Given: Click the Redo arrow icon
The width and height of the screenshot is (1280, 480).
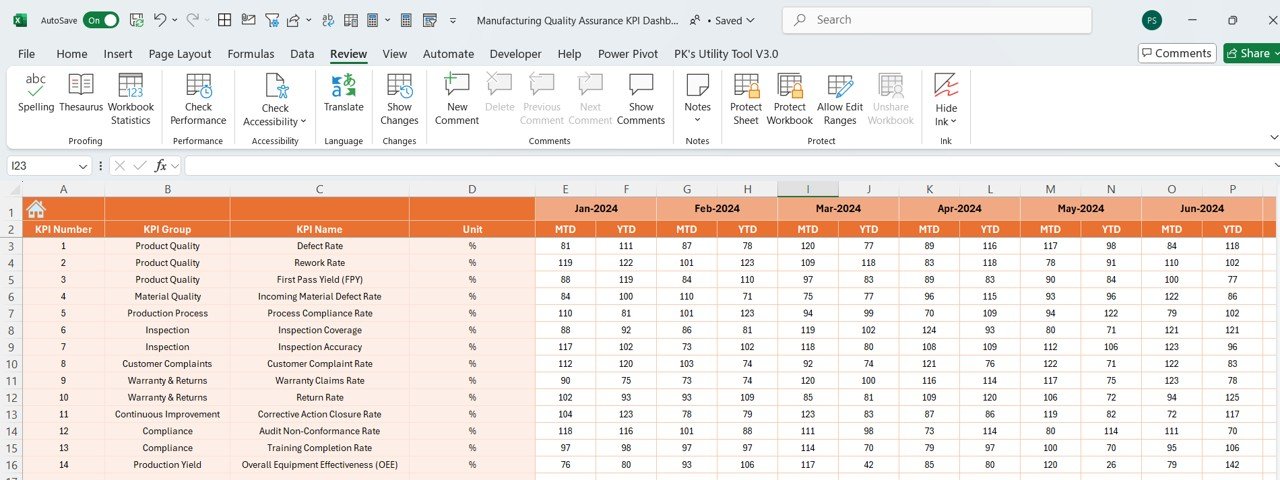Looking at the screenshot, I should (x=192, y=20).
